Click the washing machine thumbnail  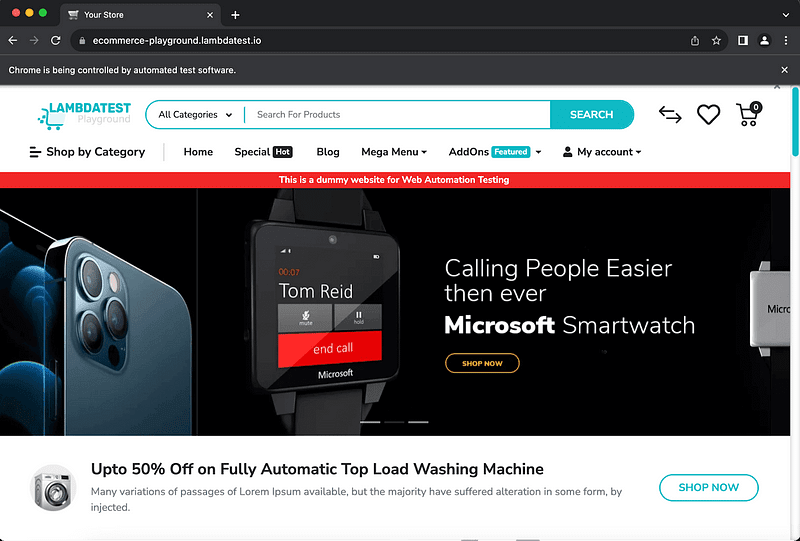[x=53, y=487]
